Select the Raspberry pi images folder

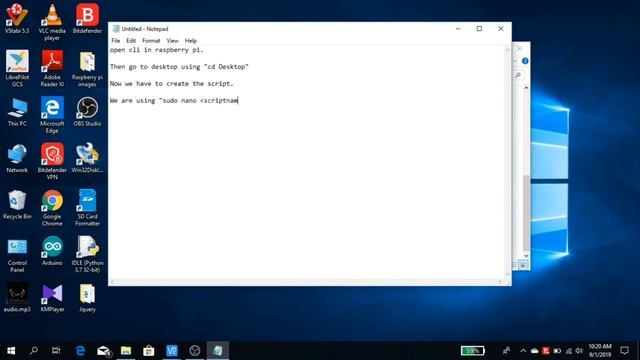(87, 68)
